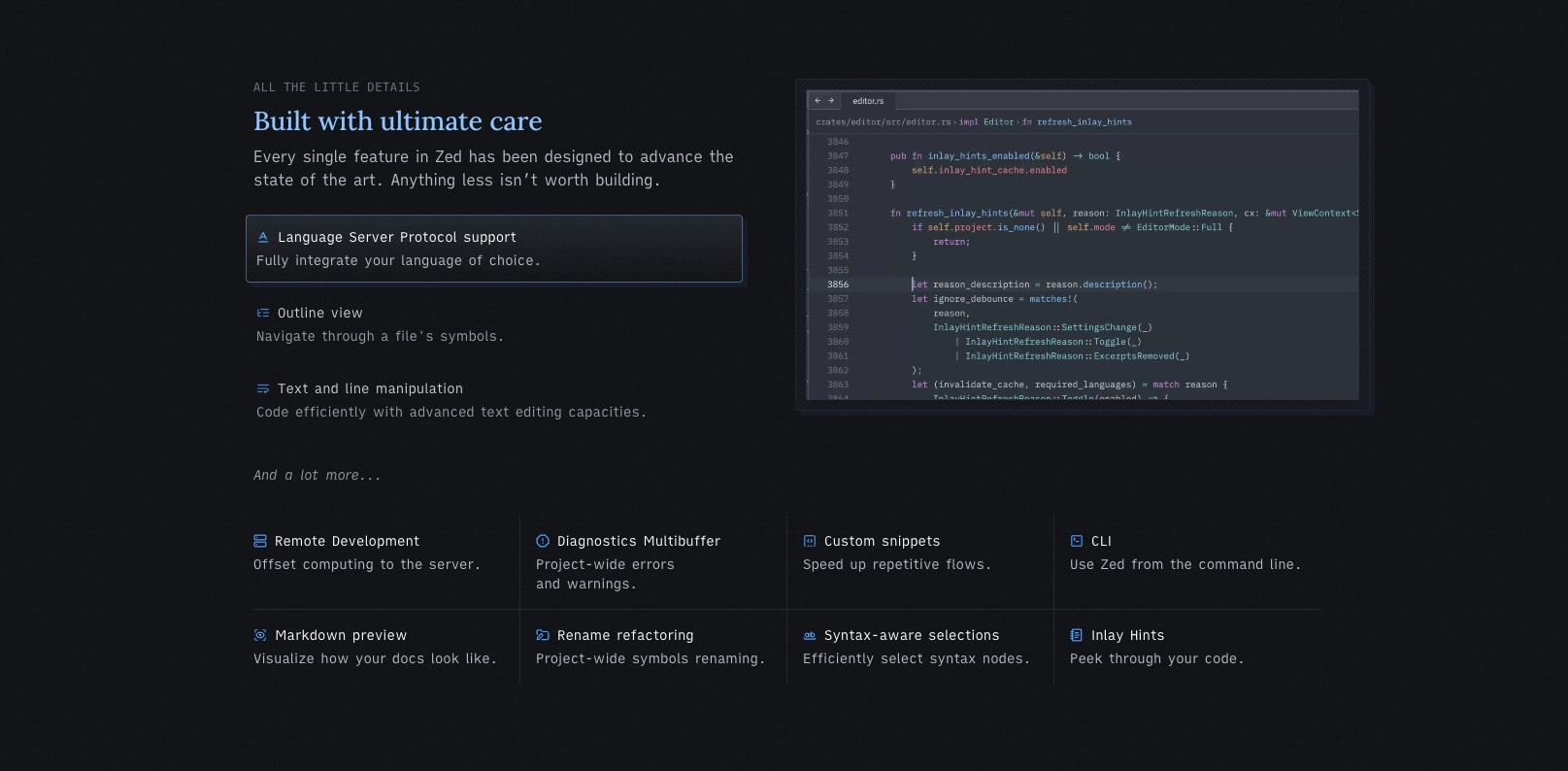The image size is (1568, 771).
Task: Go forward with editor right arrow
Action: click(831, 101)
